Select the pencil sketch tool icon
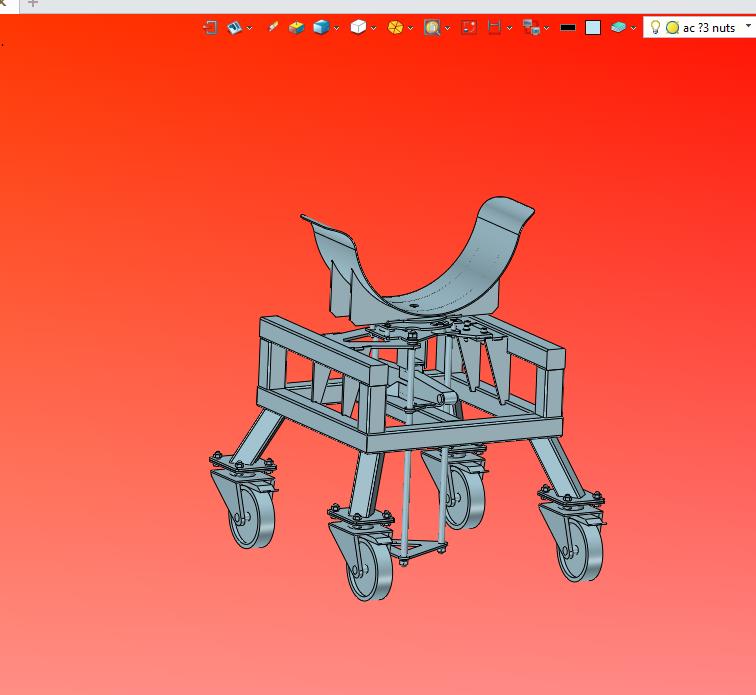Viewport: 756px width, 695px height. pyautogui.click(x=272, y=27)
